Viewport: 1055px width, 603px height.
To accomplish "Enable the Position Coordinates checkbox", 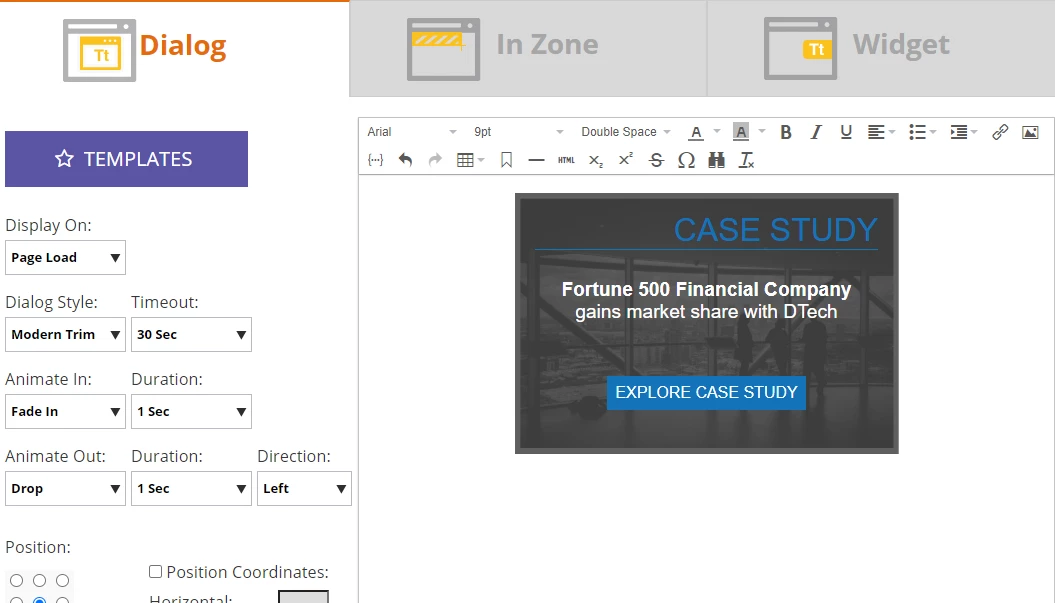I will click(155, 571).
